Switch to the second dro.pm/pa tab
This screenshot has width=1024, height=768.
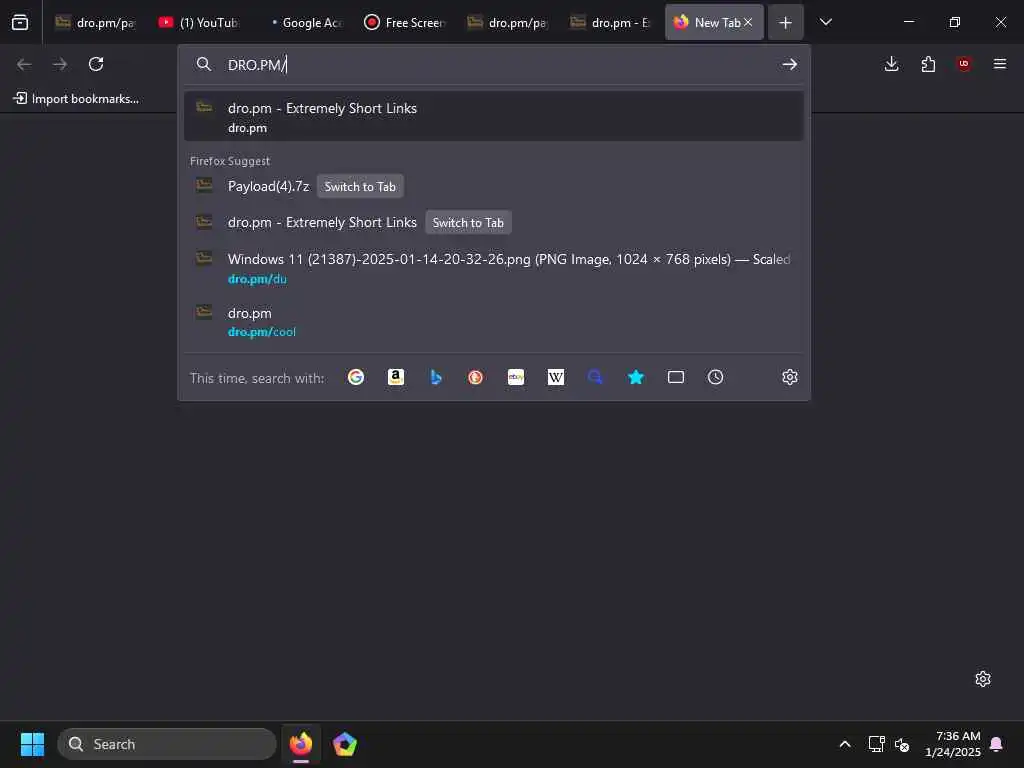pyautogui.click(x=509, y=22)
